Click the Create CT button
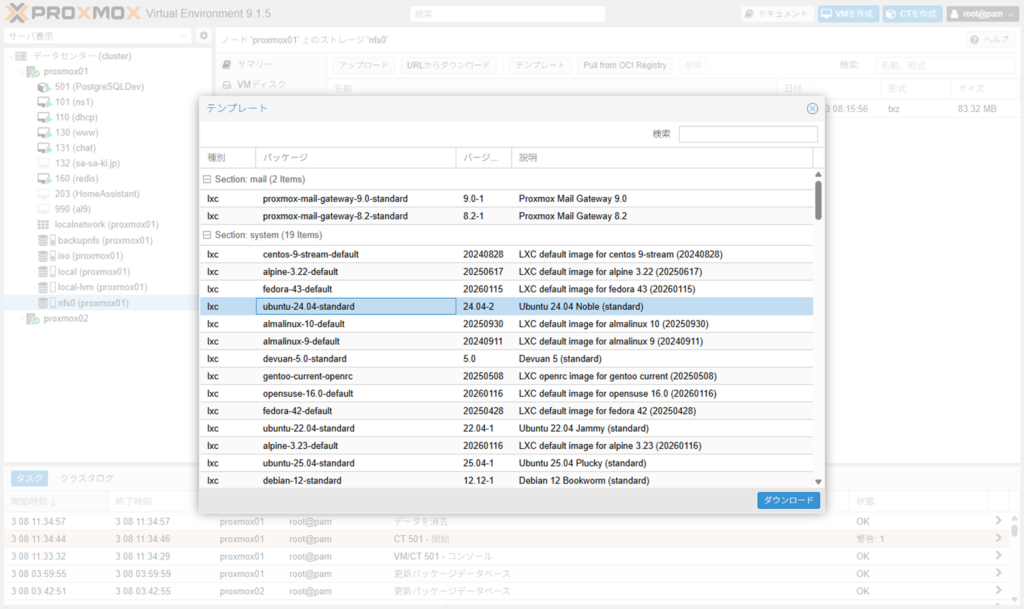The image size is (1024, 609). tap(911, 14)
